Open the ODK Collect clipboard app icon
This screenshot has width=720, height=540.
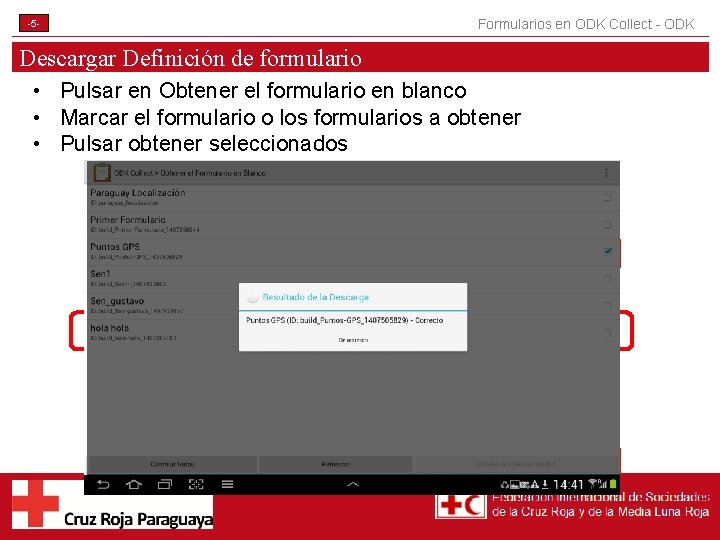pos(101,173)
